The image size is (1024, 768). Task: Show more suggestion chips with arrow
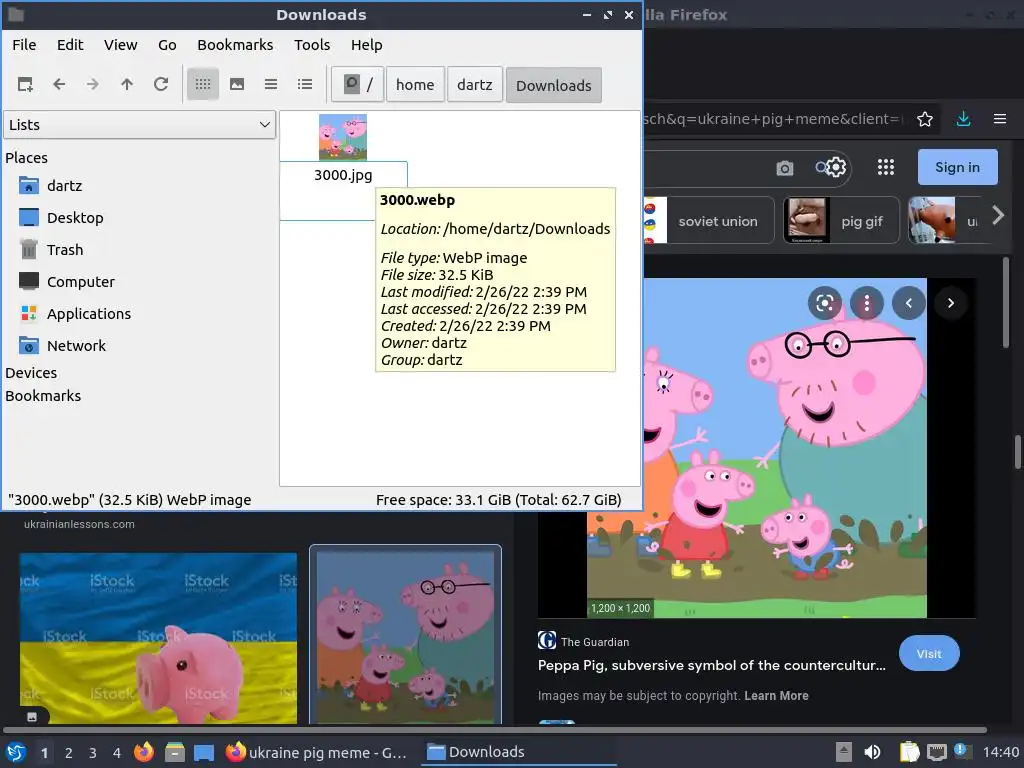point(997,215)
